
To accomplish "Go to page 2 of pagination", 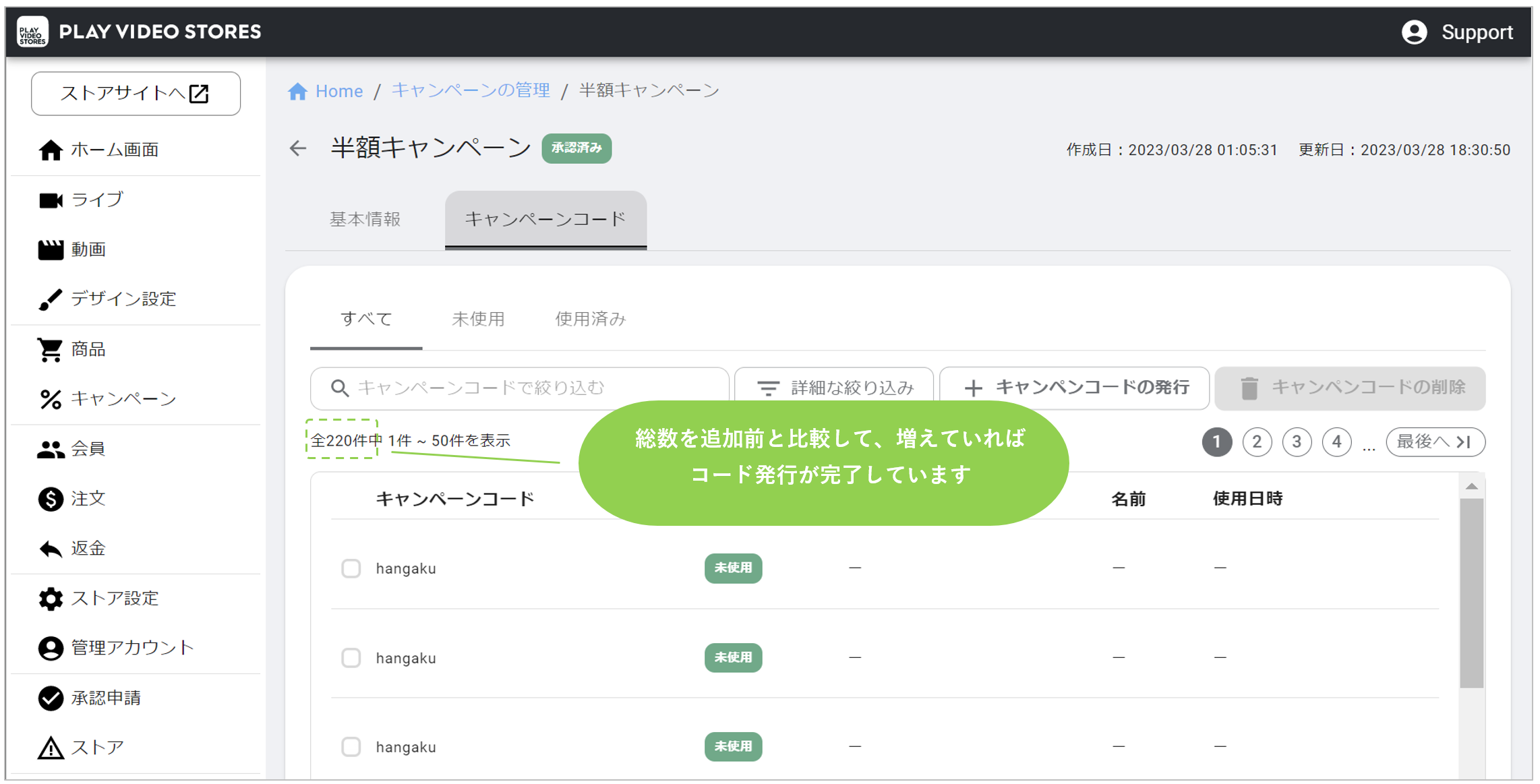I will click(1257, 442).
